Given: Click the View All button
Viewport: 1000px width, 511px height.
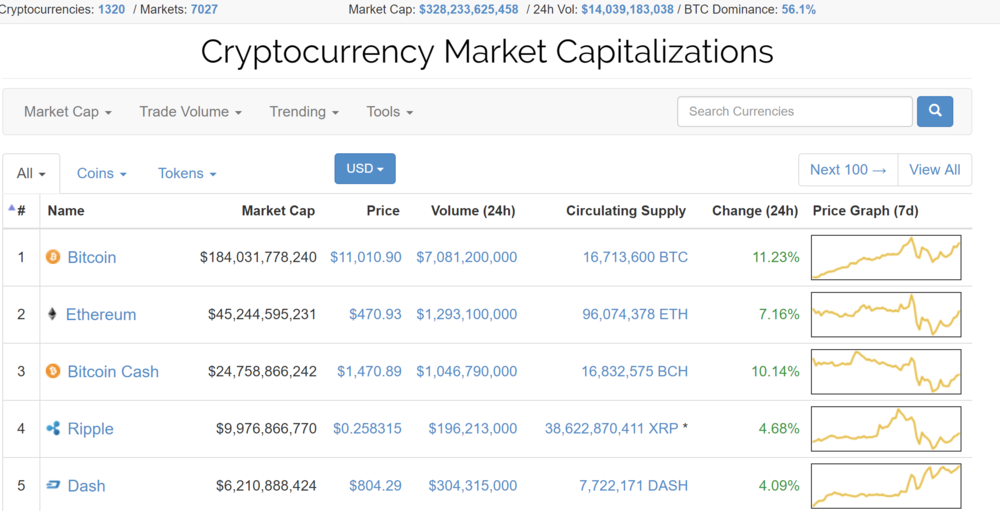Looking at the screenshot, I should (934, 170).
